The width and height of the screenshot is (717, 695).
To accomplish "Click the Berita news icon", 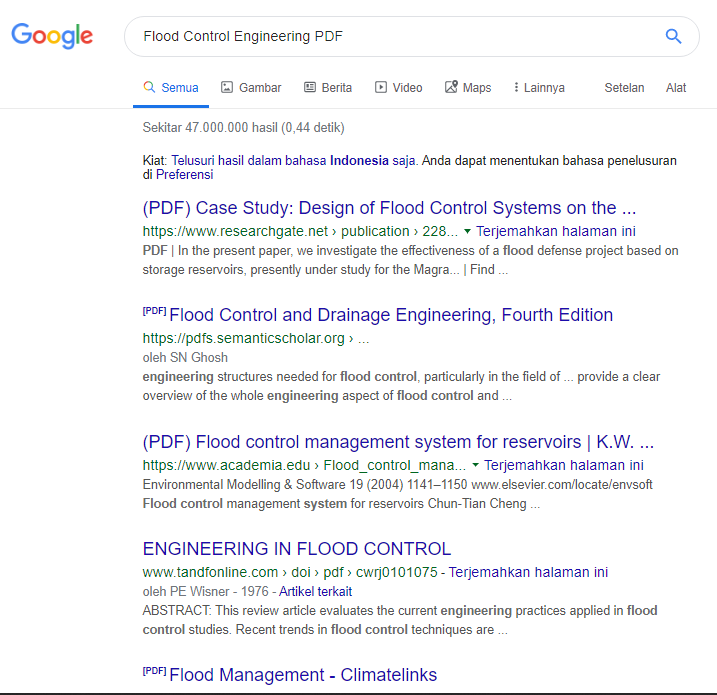I will coord(310,87).
